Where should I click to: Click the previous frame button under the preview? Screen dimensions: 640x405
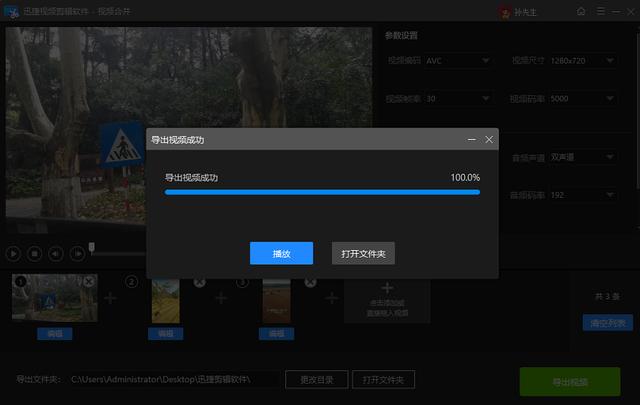tap(56, 254)
